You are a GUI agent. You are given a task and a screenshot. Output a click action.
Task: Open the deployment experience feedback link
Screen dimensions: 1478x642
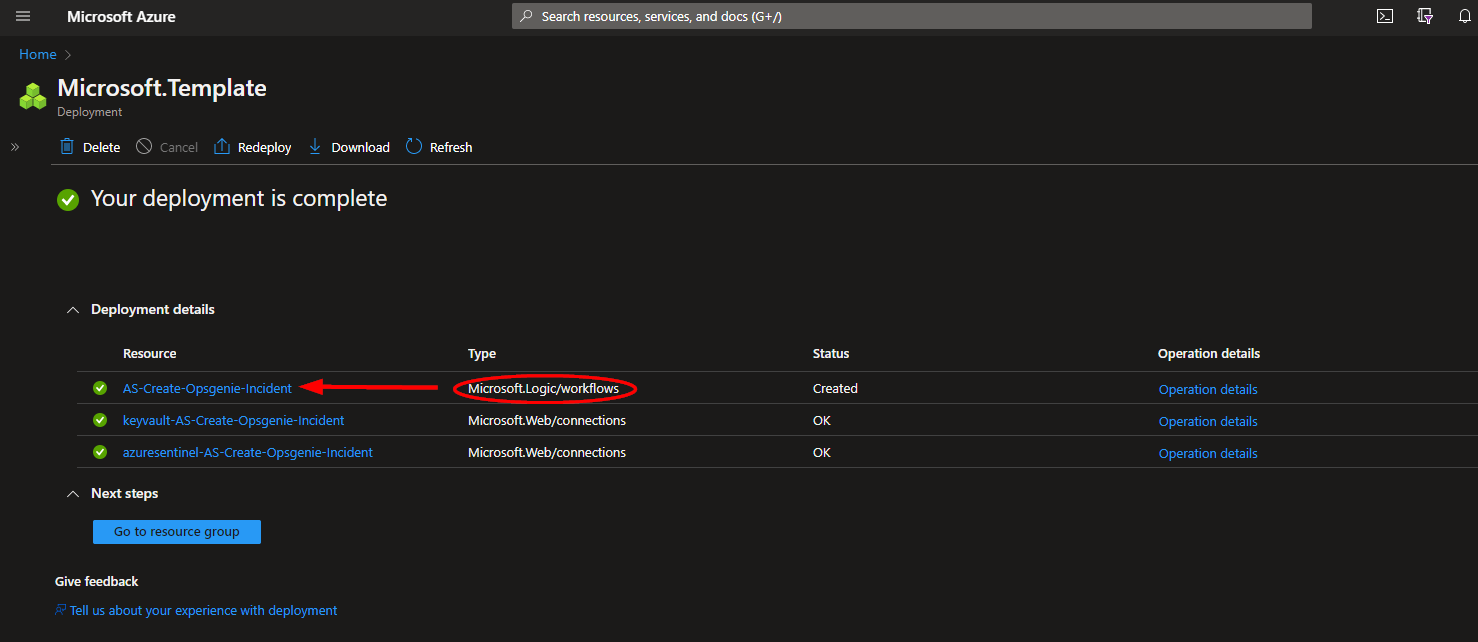click(203, 611)
